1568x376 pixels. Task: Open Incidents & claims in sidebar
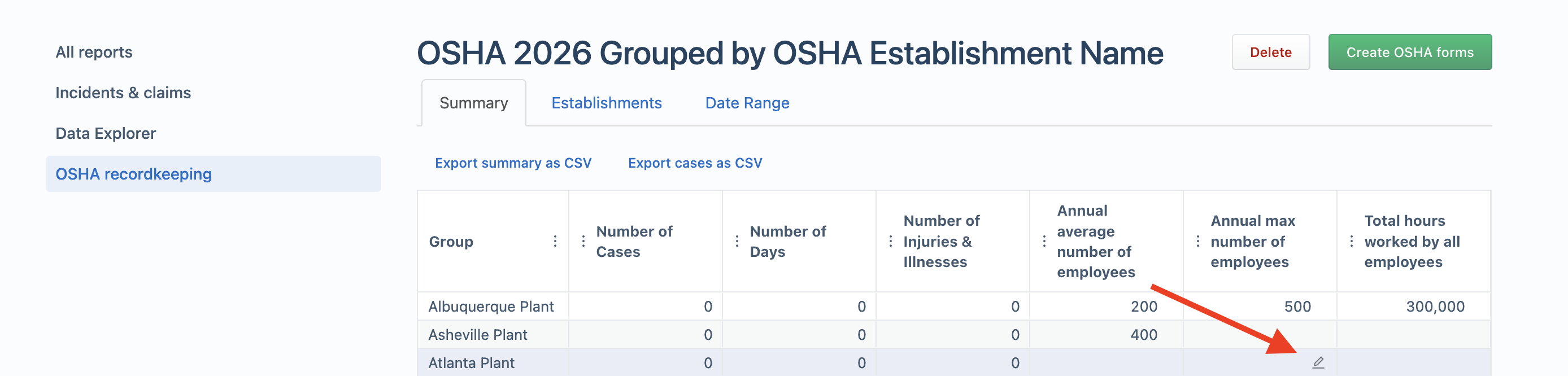[123, 93]
